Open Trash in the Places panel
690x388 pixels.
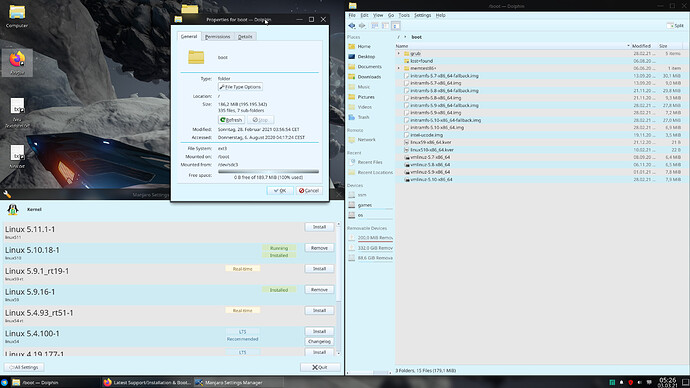click(363, 117)
